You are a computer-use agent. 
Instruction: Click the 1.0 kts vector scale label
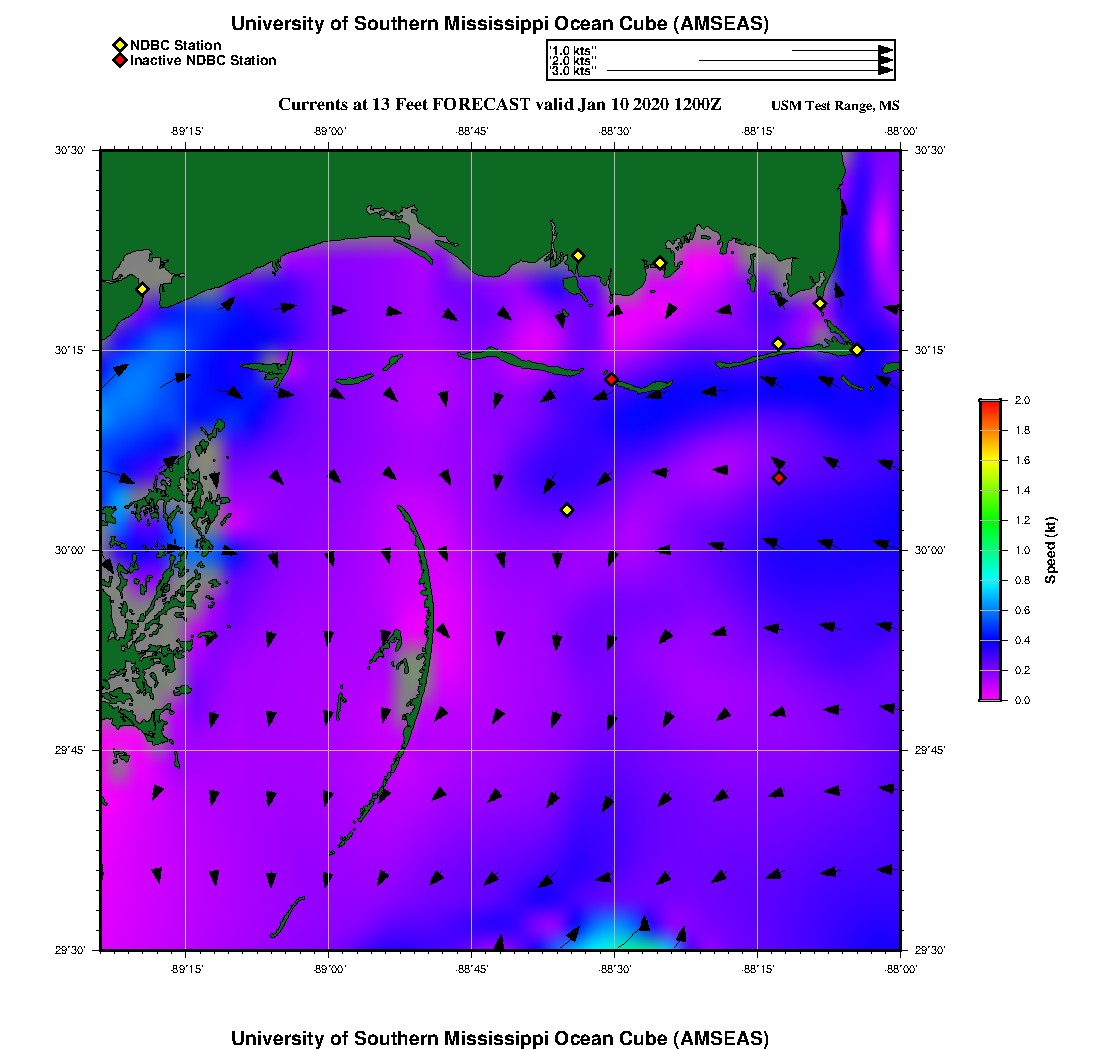[572, 49]
